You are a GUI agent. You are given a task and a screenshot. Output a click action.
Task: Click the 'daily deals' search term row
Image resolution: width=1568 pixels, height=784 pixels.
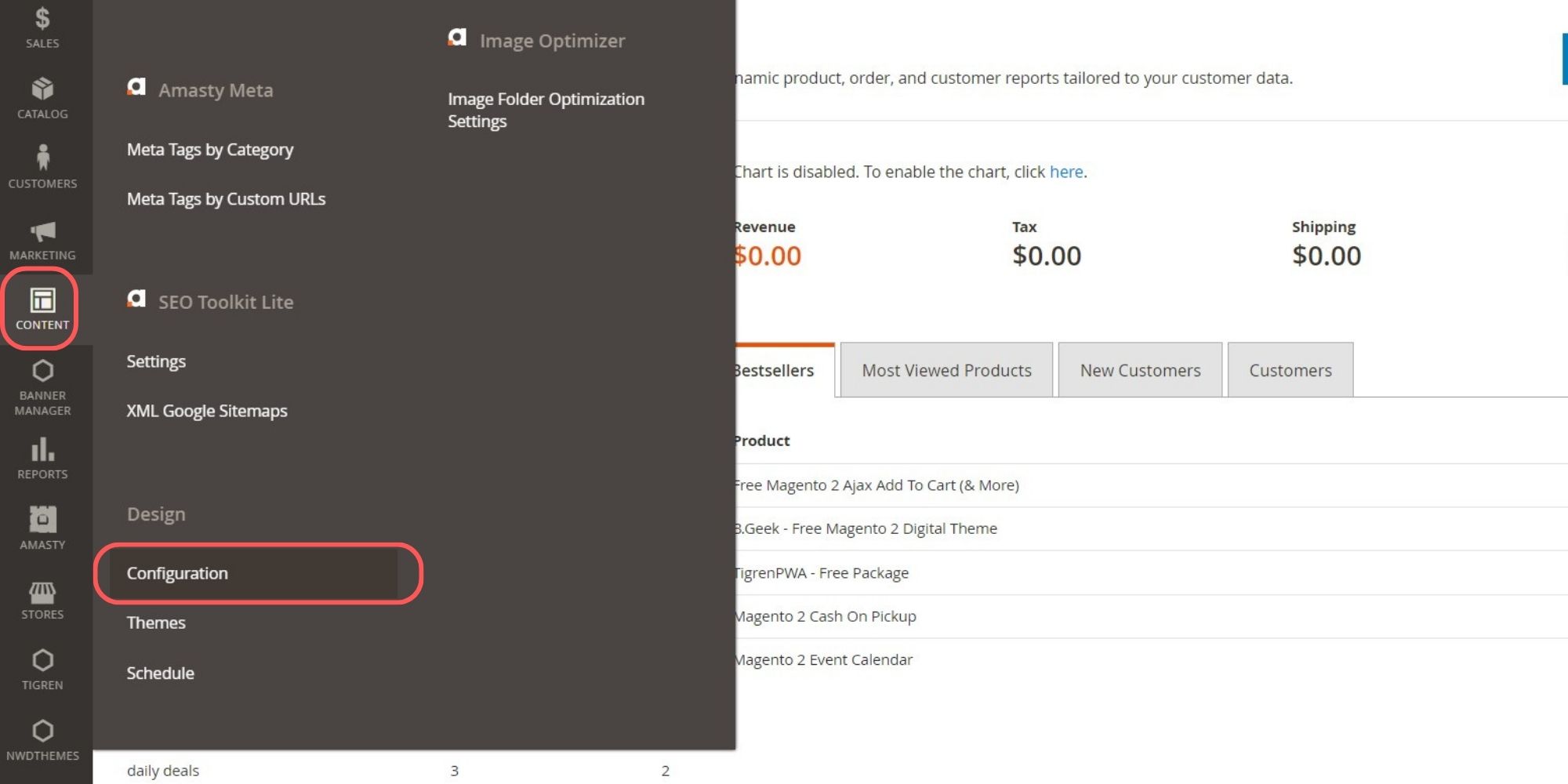(x=400, y=771)
